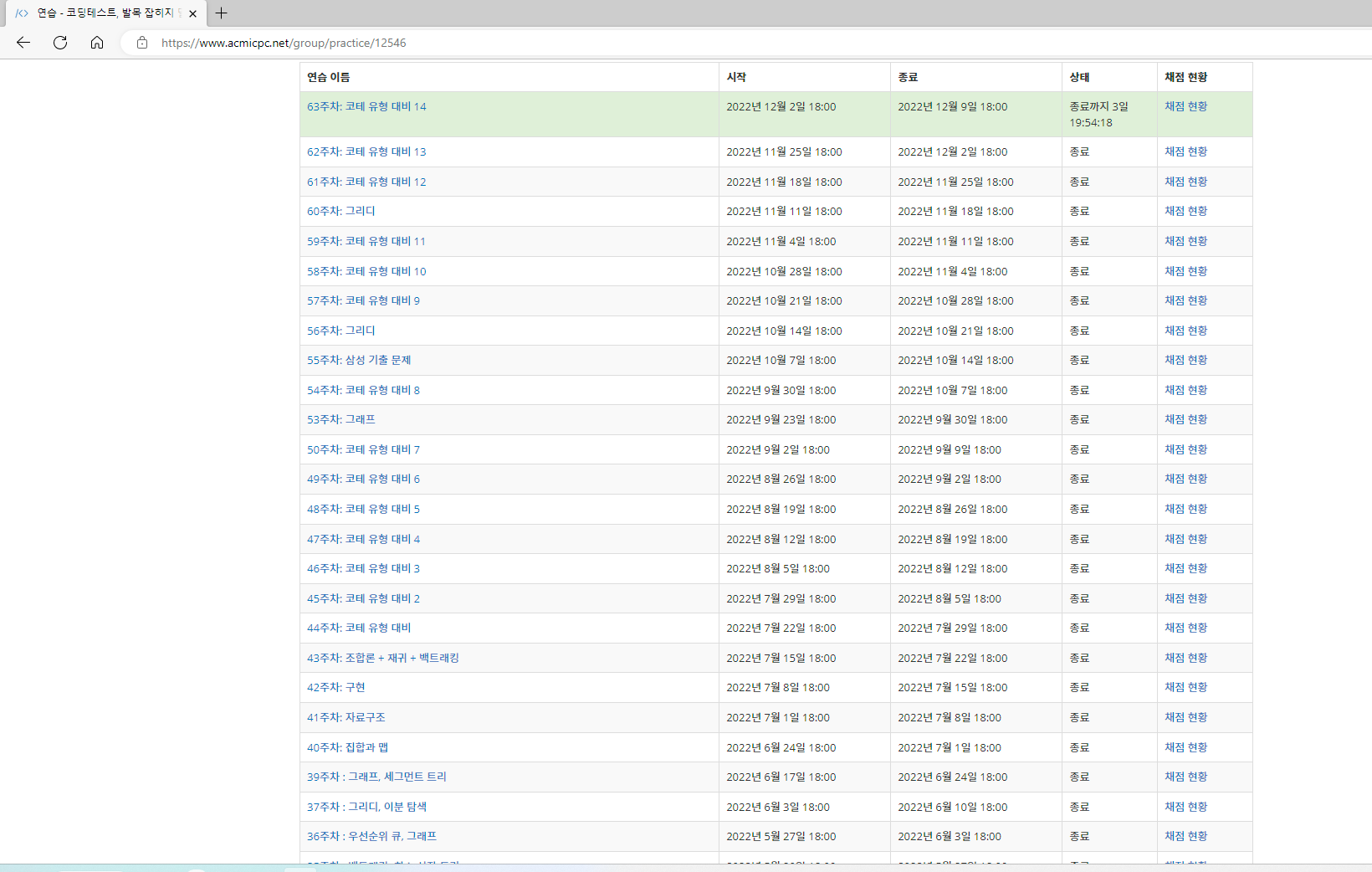
Task: Open the 63주차: 코테 유형 대비 14 practice
Action: [x=366, y=107]
